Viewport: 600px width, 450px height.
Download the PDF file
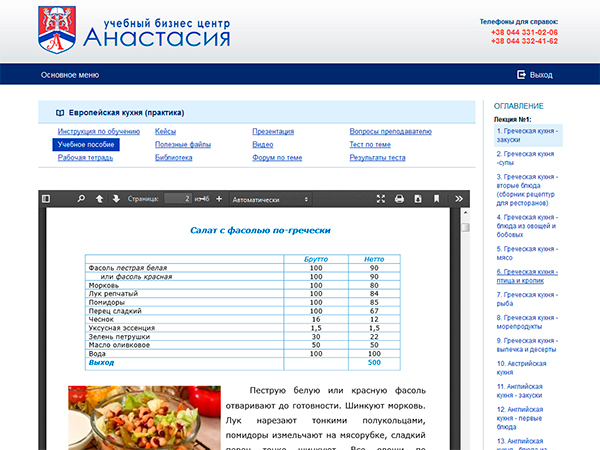(x=418, y=199)
